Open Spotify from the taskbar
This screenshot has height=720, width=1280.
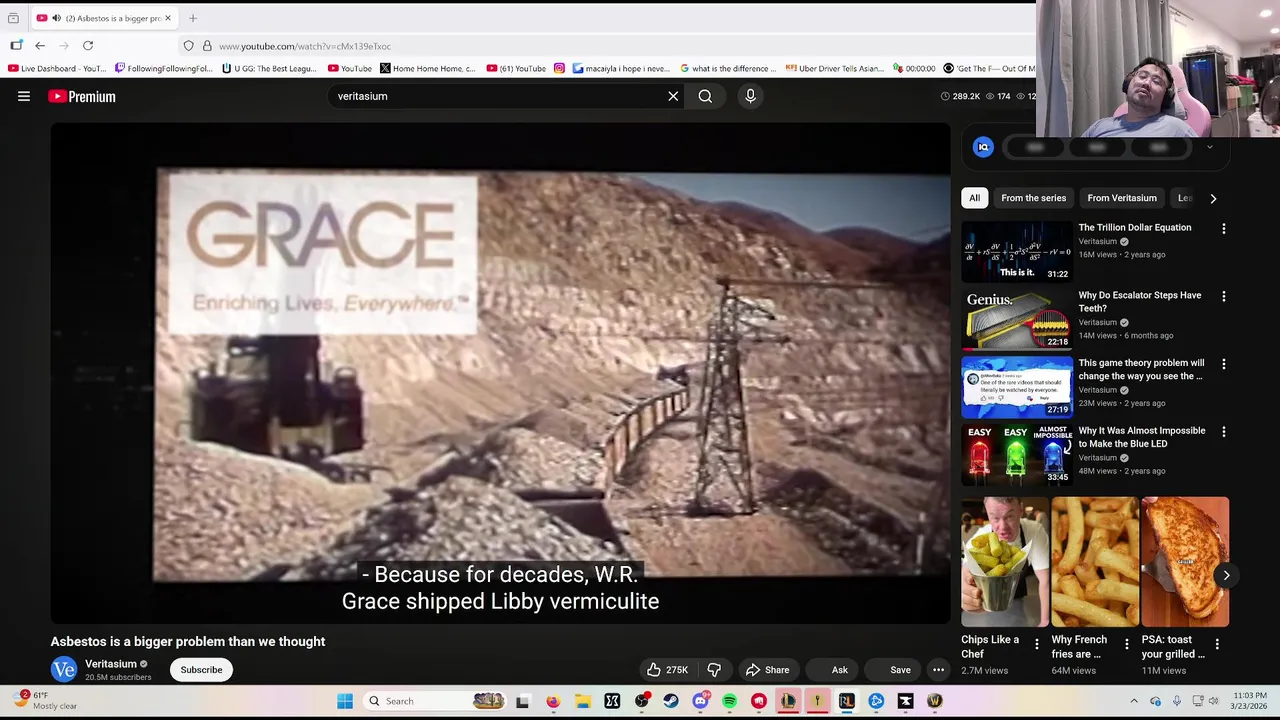729,701
